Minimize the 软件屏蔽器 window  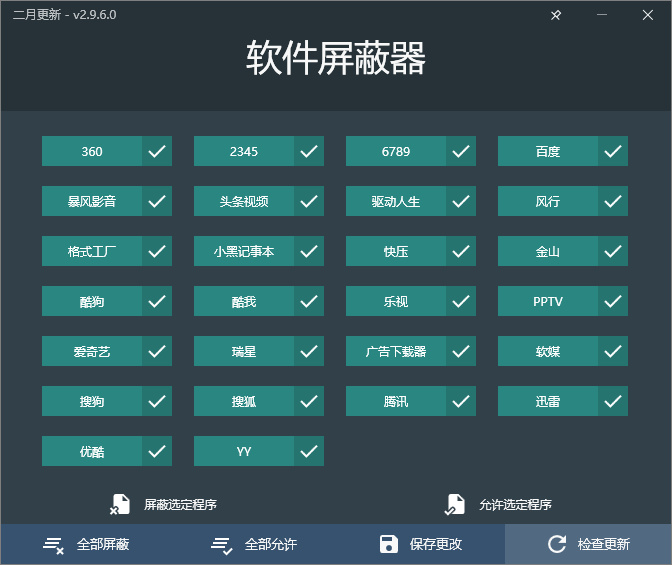(602, 15)
